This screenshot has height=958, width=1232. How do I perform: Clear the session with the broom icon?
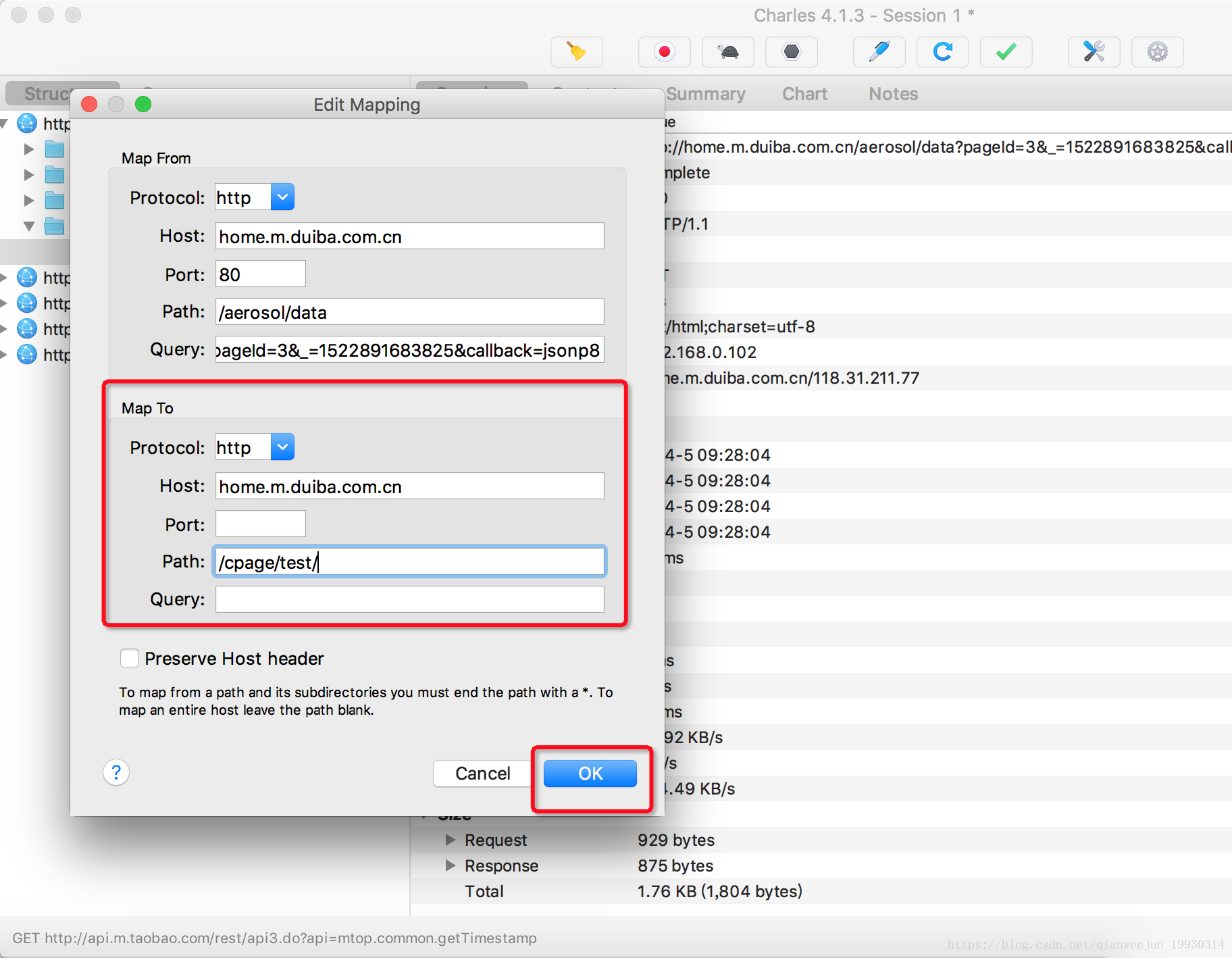pos(576,52)
